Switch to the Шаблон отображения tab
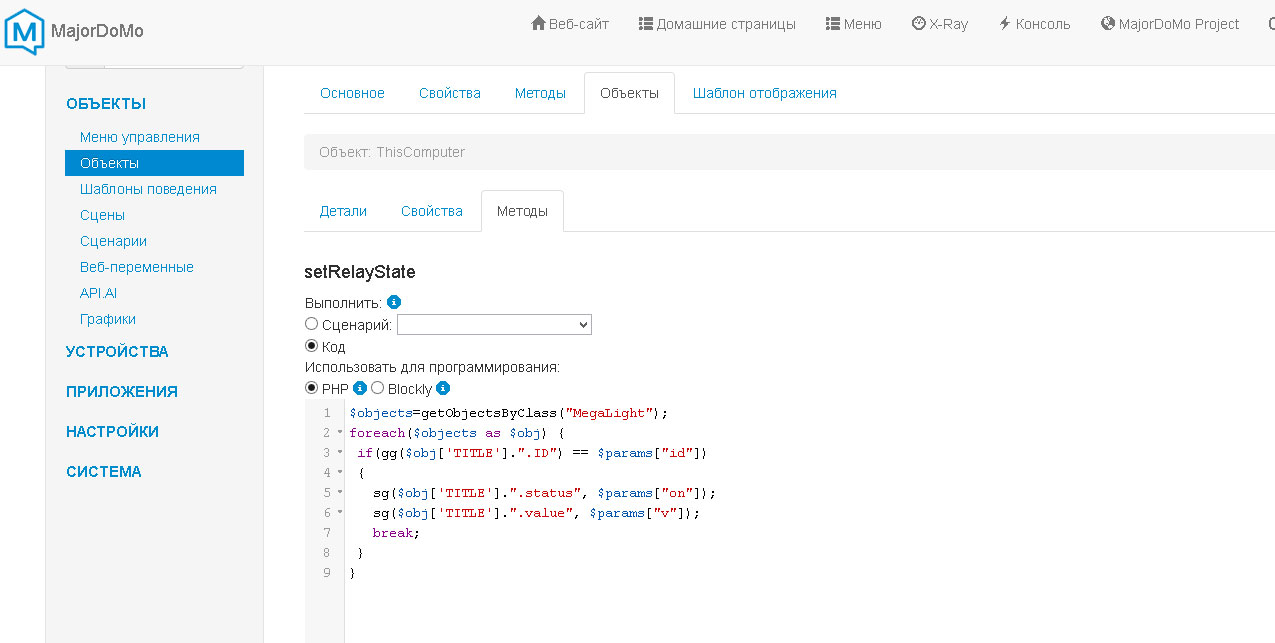This screenshot has width=1275, height=643. [x=764, y=93]
